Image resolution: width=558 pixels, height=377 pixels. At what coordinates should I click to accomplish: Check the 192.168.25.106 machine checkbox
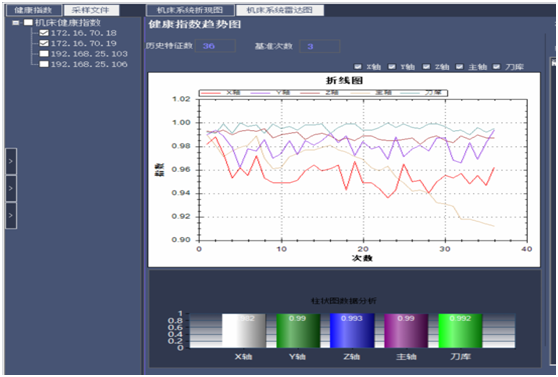(x=44, y=64)
